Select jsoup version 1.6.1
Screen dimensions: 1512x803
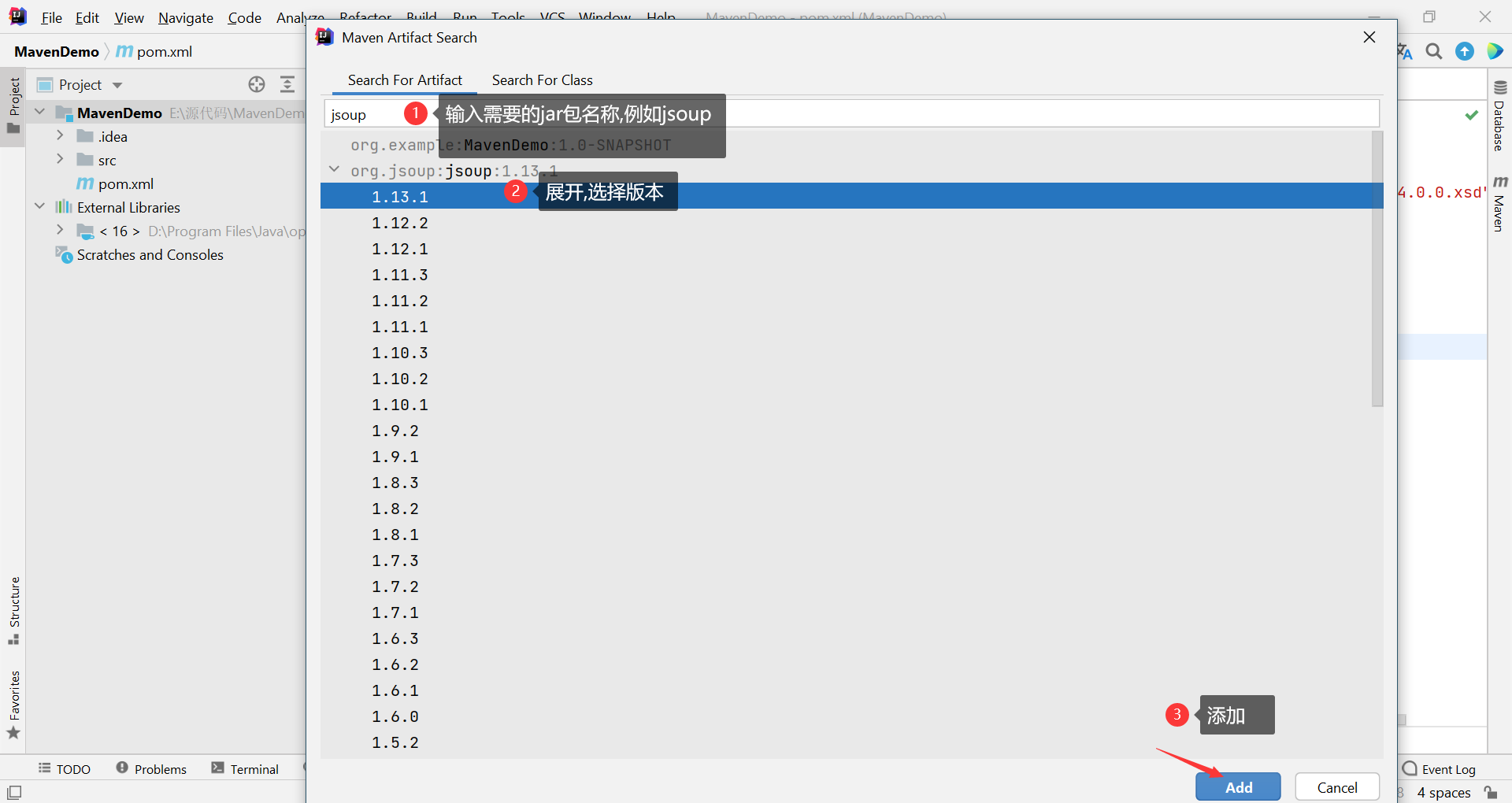[x=846, y=690]
